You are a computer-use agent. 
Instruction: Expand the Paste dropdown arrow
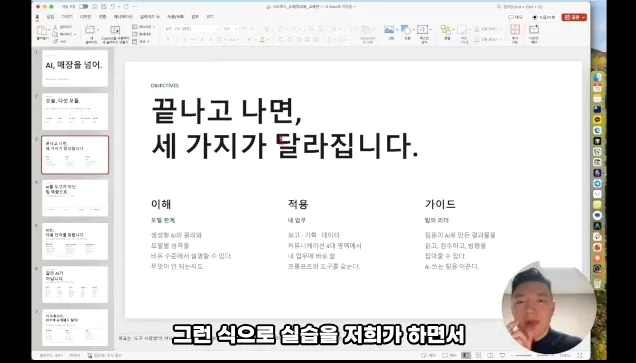[x=49, y=30]
